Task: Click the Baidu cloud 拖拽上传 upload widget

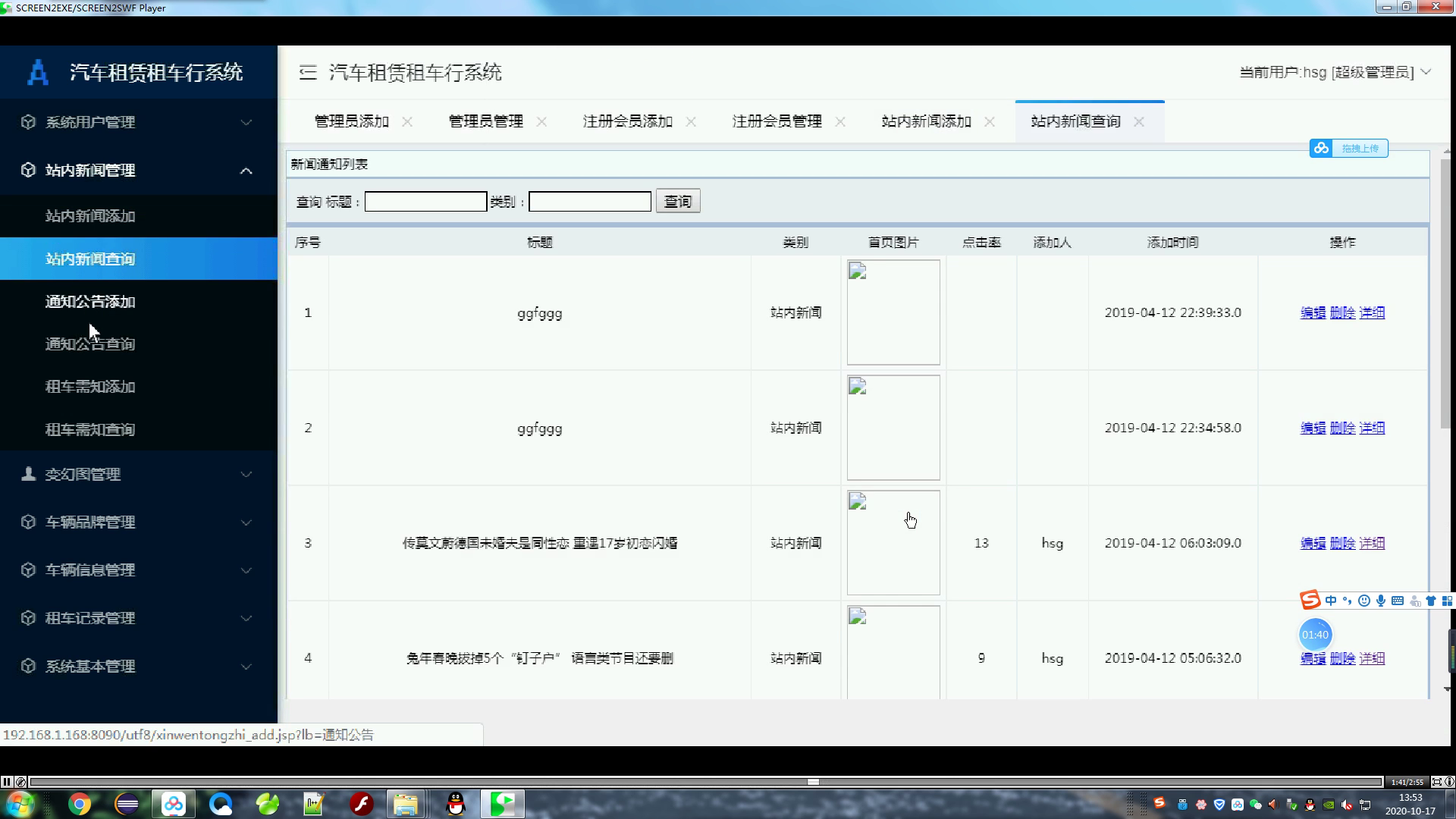Action: pos(1348,148)
